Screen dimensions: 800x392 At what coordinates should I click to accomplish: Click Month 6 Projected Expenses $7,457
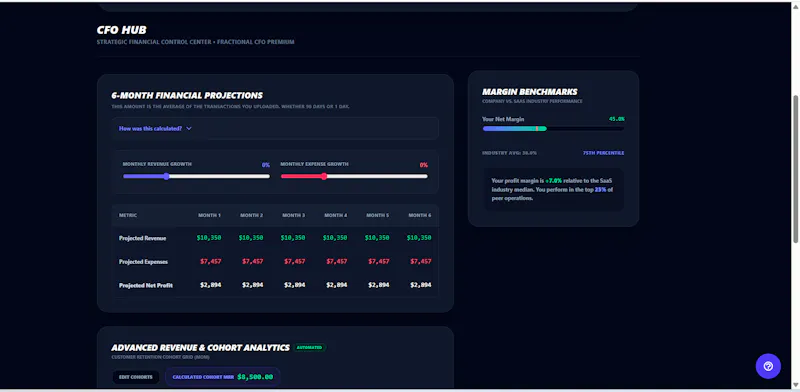[x=421, y=261]
